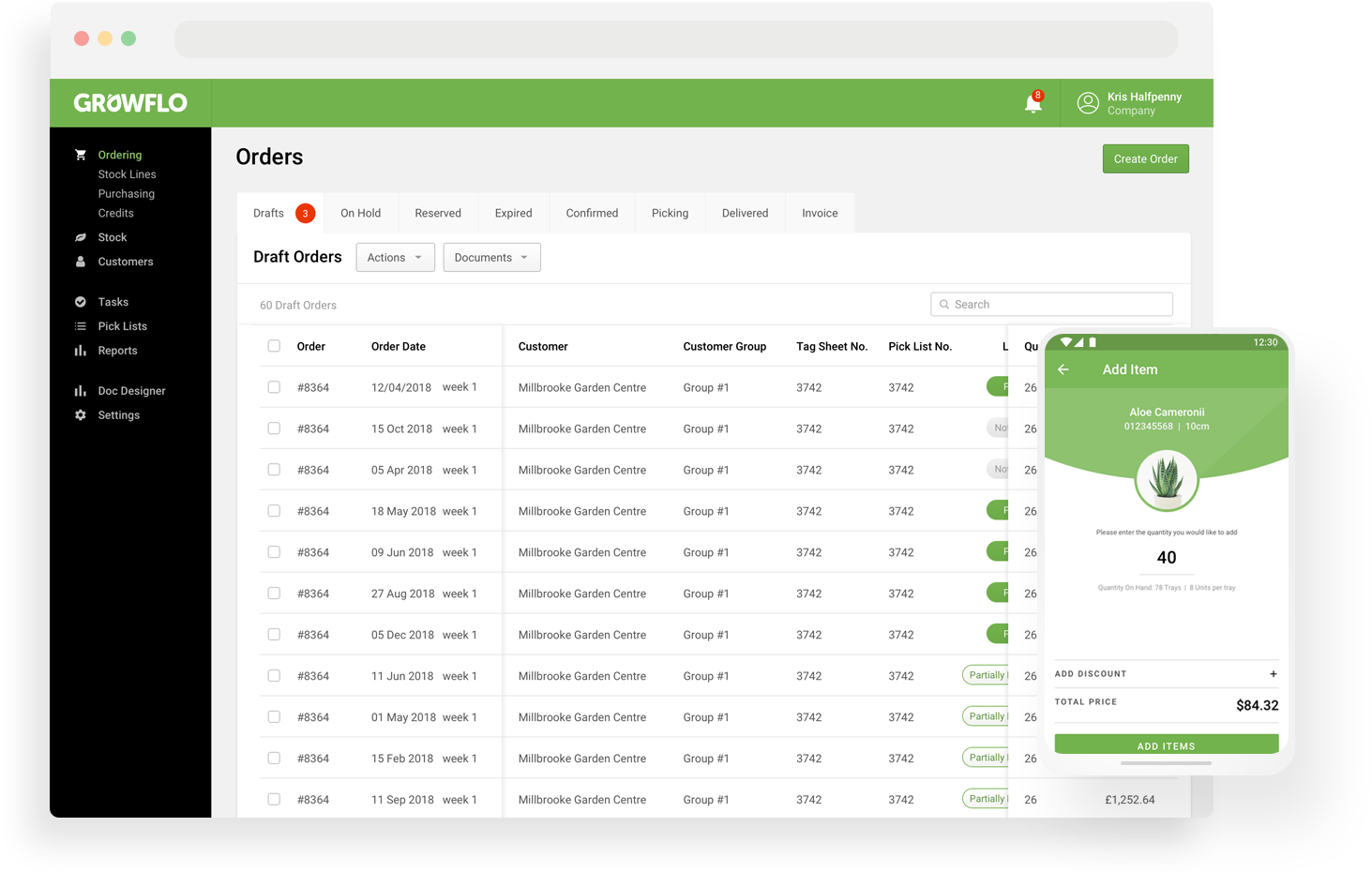Expand the Documents dropdown
Viewport: 1372px width, 872px height.
[x=491, y=257]
